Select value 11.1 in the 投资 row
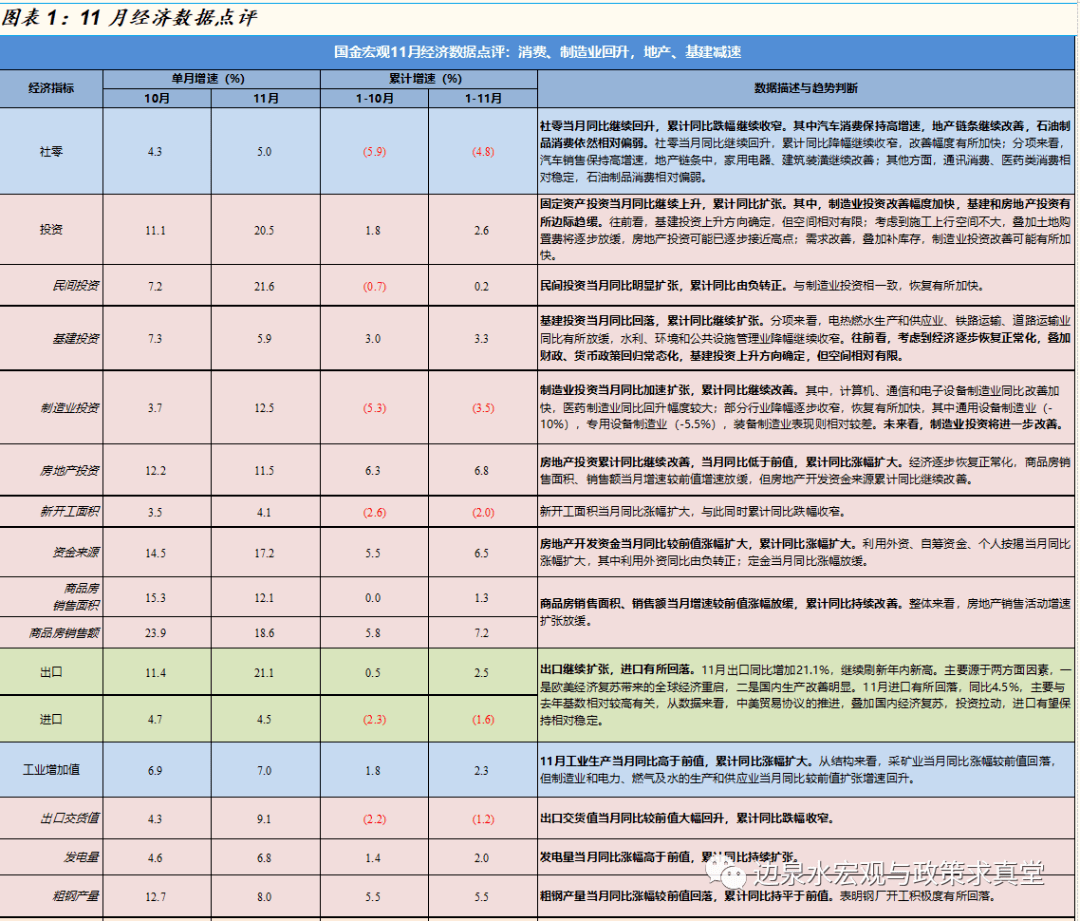 [156, 231]
